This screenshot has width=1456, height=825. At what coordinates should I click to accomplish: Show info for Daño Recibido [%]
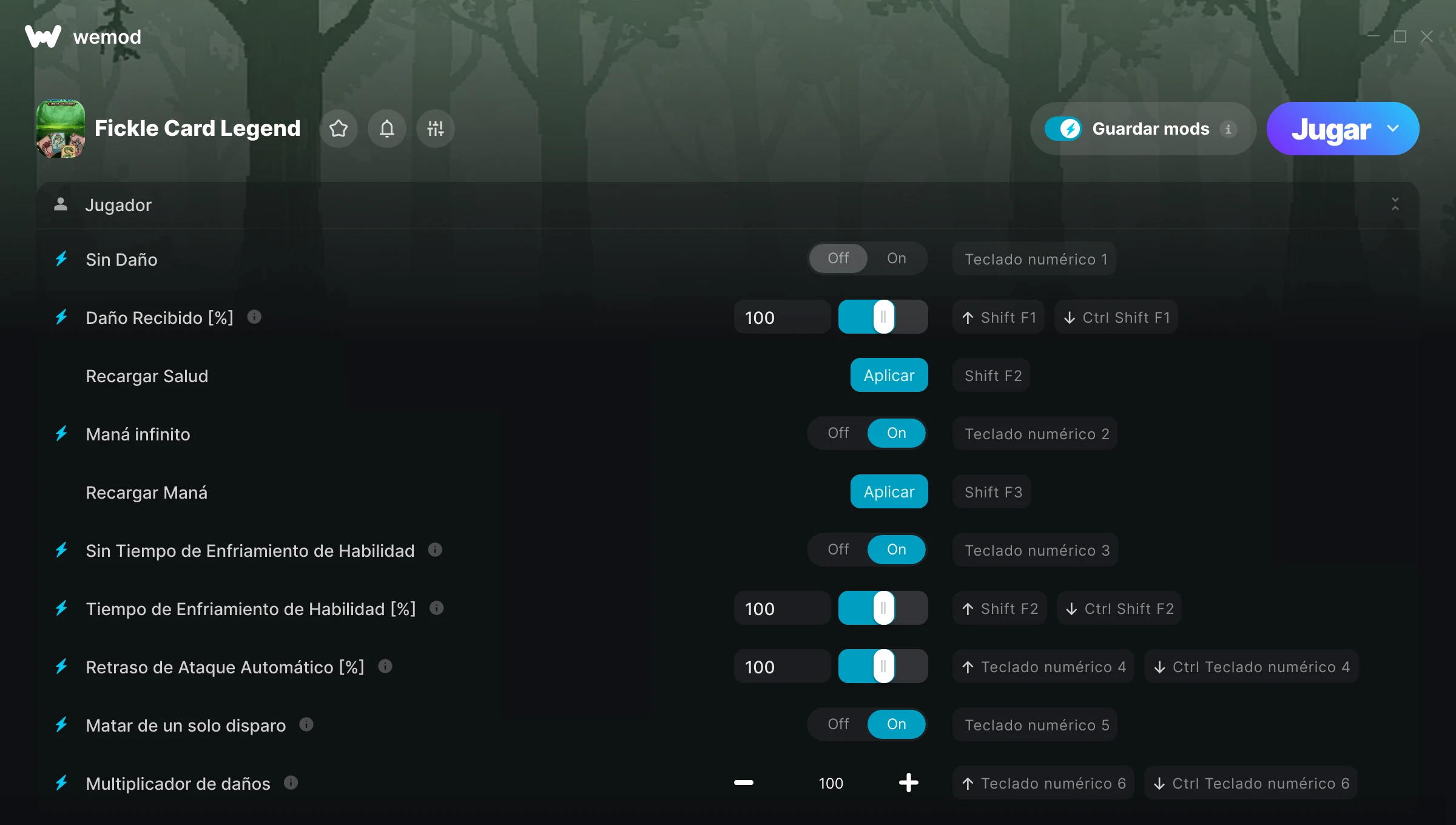(254, 317)
